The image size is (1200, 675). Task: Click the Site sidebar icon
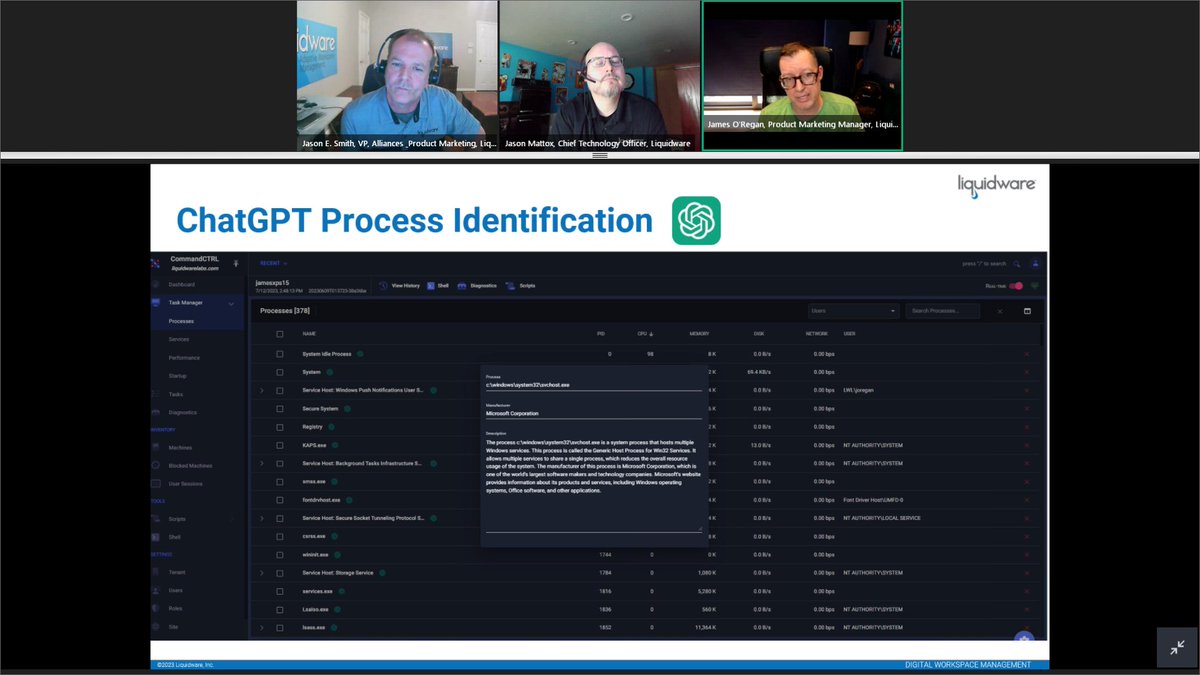point(156,626)
